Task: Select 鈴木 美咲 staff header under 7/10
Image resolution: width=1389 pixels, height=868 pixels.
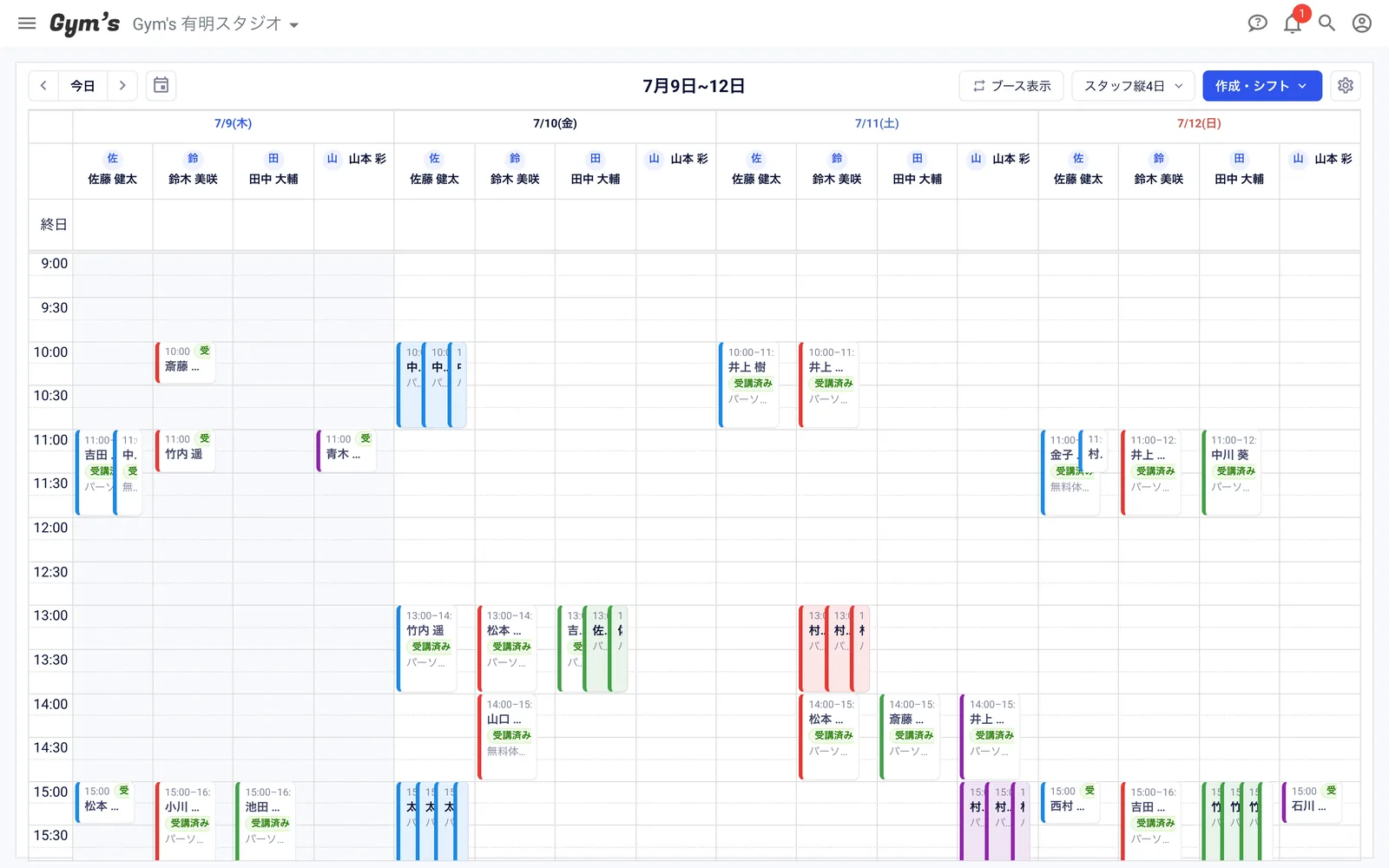Action: coord(515,170)
